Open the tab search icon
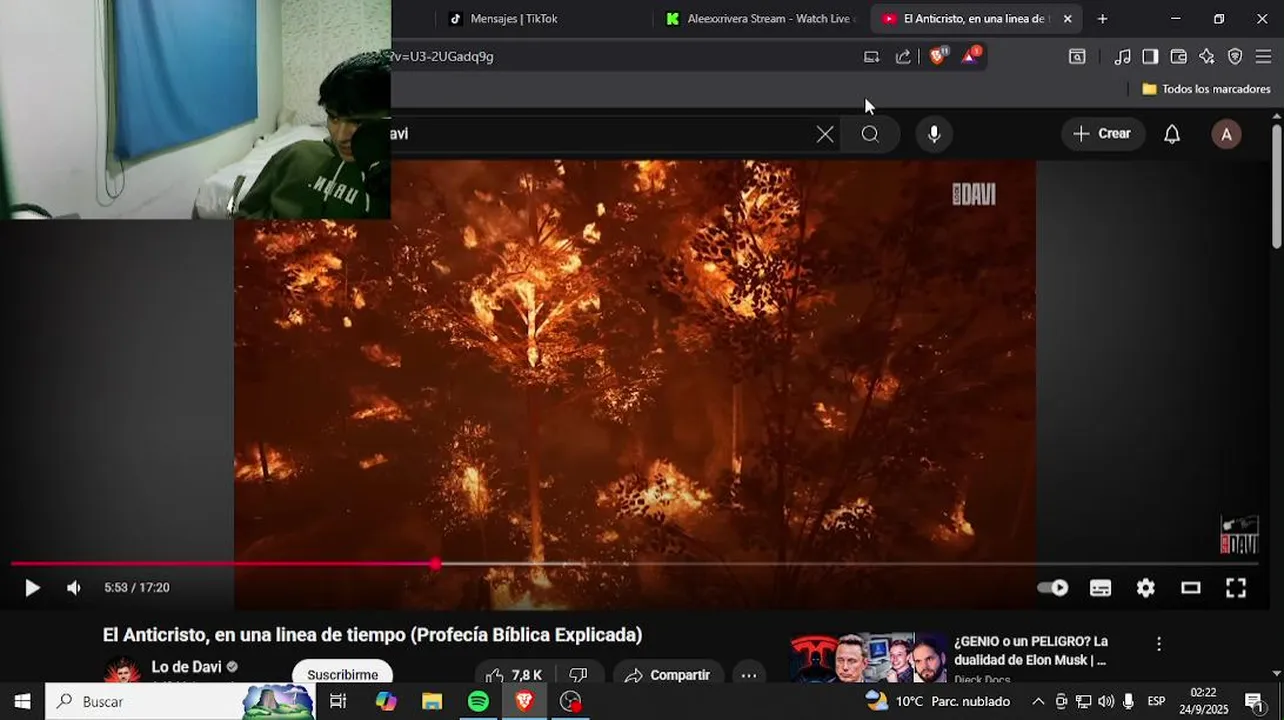 pyautogui.click(x=1077, y=57)
